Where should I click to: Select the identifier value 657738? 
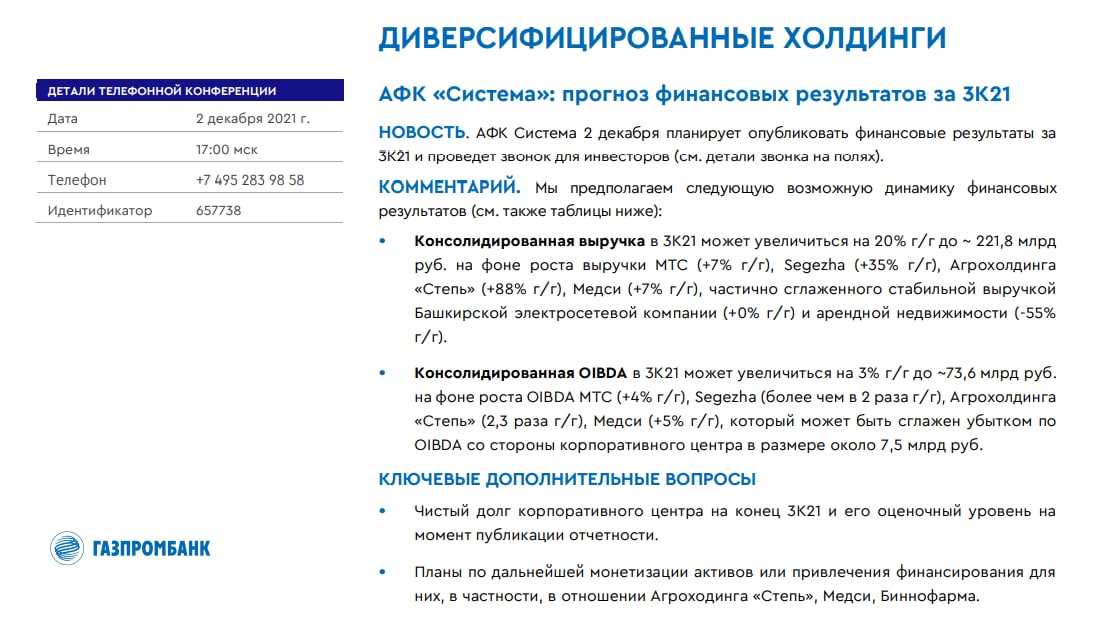click(x=218, y=210)
